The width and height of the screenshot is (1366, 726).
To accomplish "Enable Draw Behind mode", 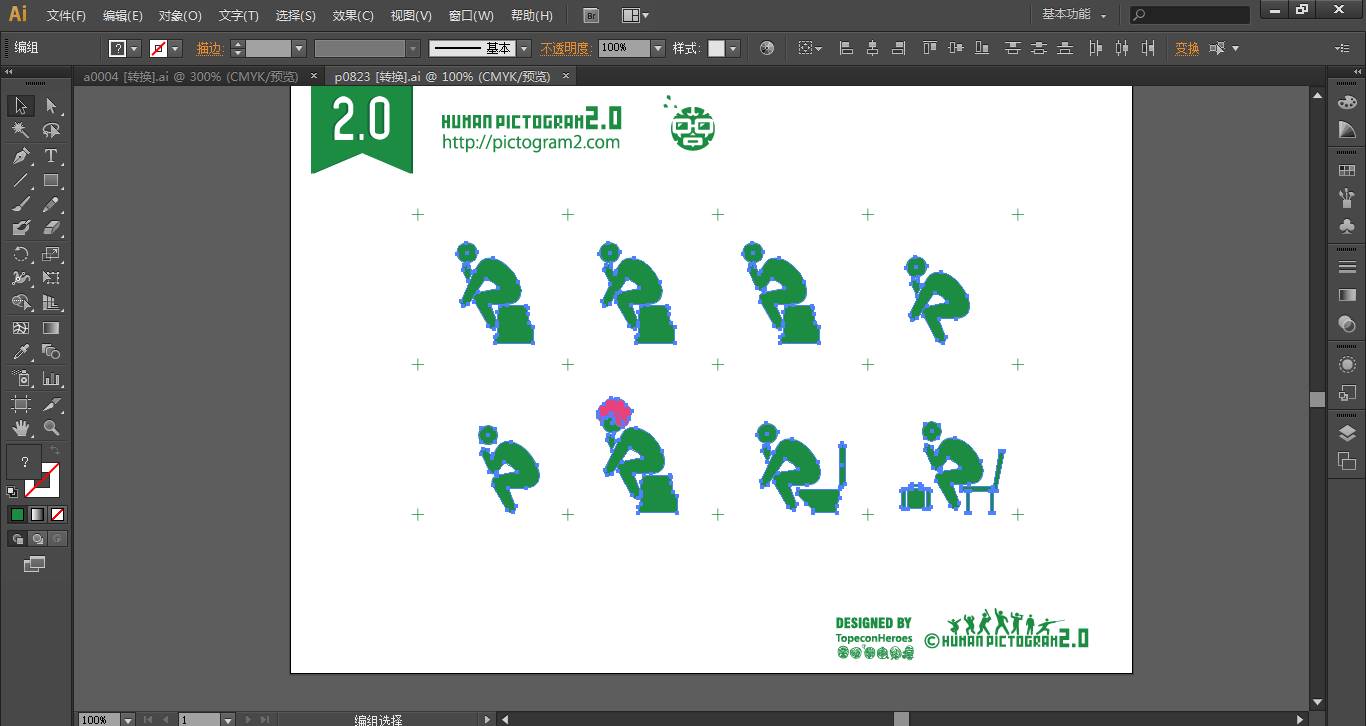I will tap(37, 539).
